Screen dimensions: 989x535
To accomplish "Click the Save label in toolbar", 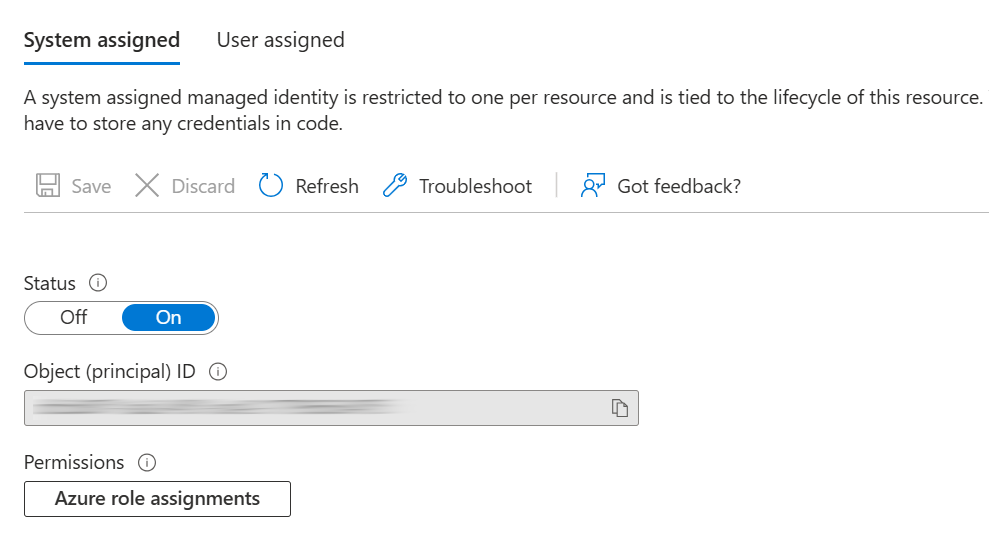I will pos(91,186).
